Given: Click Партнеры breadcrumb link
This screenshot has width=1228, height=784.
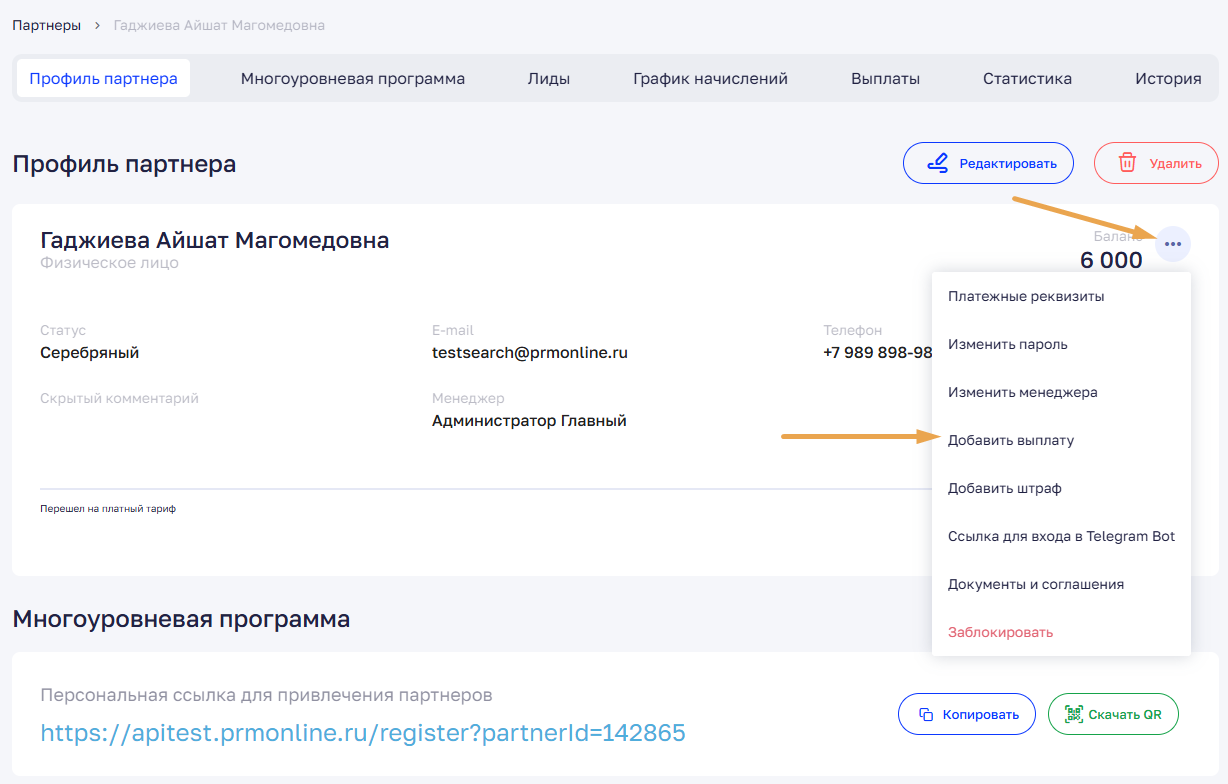Looking at the screenshot, I should [x=47, y=25].
